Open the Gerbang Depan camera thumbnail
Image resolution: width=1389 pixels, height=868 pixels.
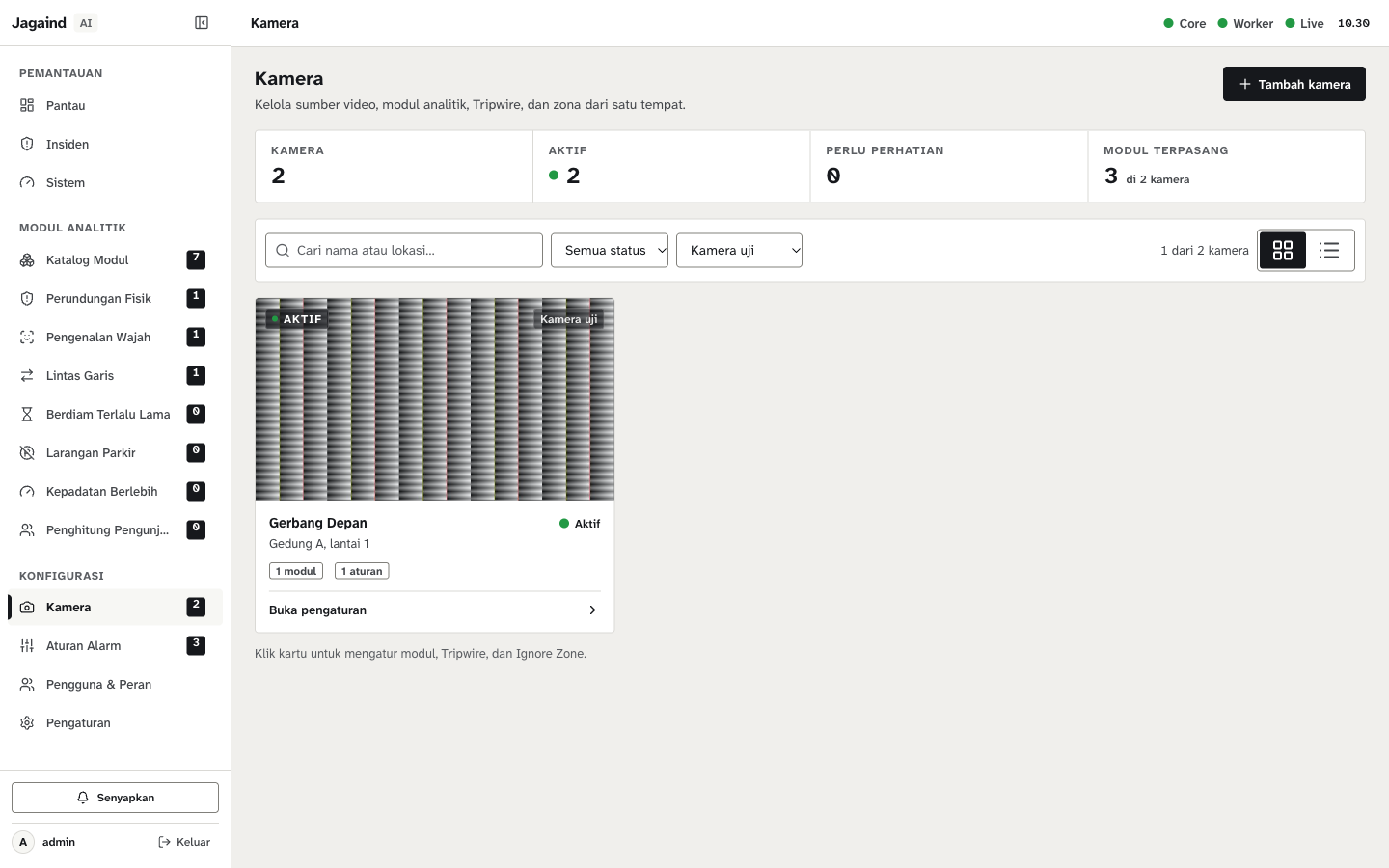(x=435, y=399)
